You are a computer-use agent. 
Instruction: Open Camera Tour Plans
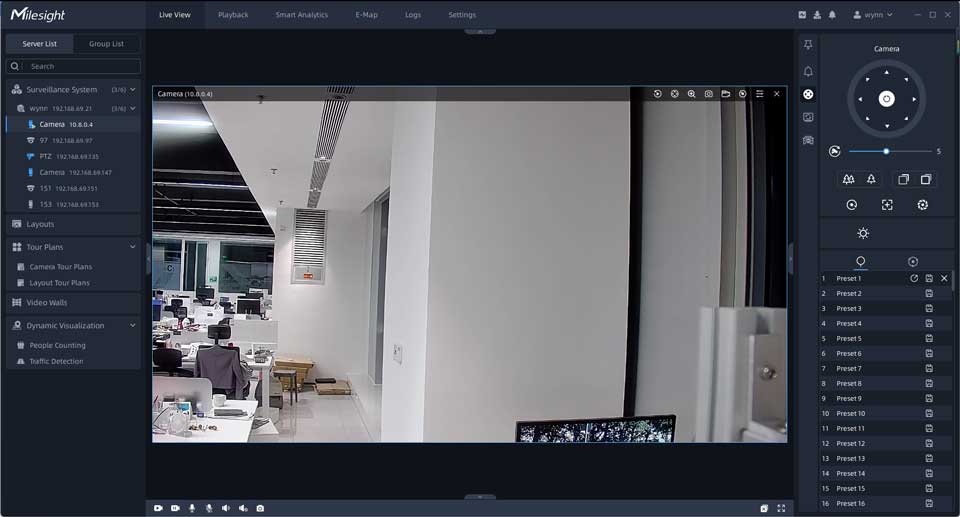tap(60, 267)
